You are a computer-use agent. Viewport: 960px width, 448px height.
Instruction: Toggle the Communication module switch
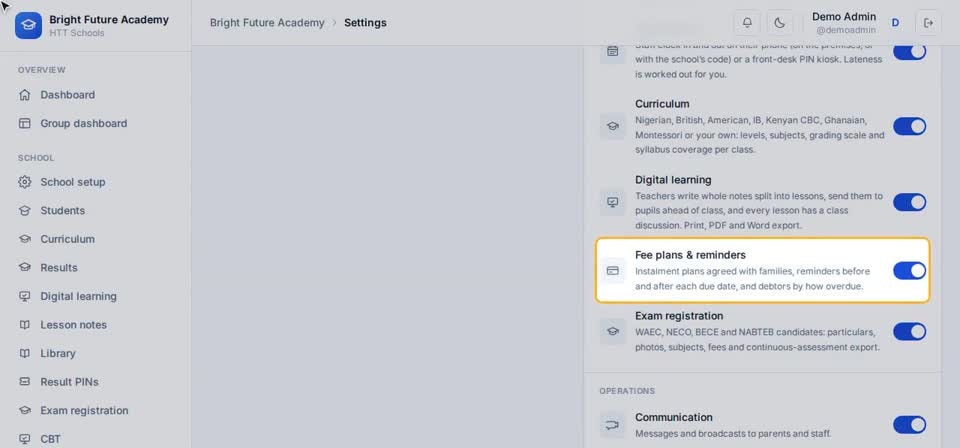point(909,425)
